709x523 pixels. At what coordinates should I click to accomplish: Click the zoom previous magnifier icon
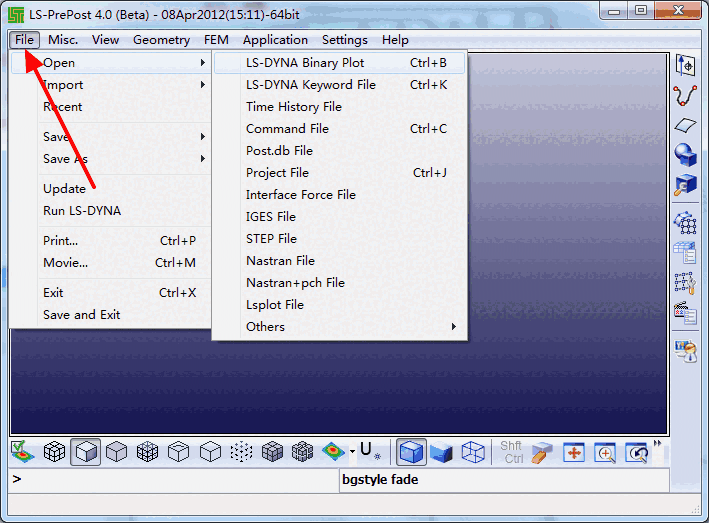click(x=637, y=452)
